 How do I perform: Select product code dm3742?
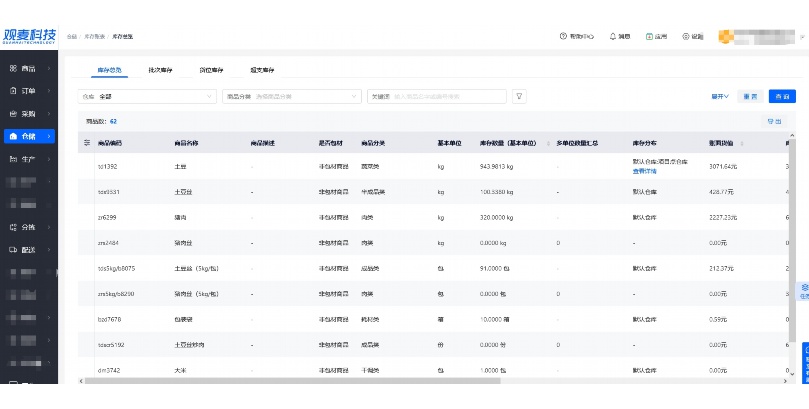(109, 370)
